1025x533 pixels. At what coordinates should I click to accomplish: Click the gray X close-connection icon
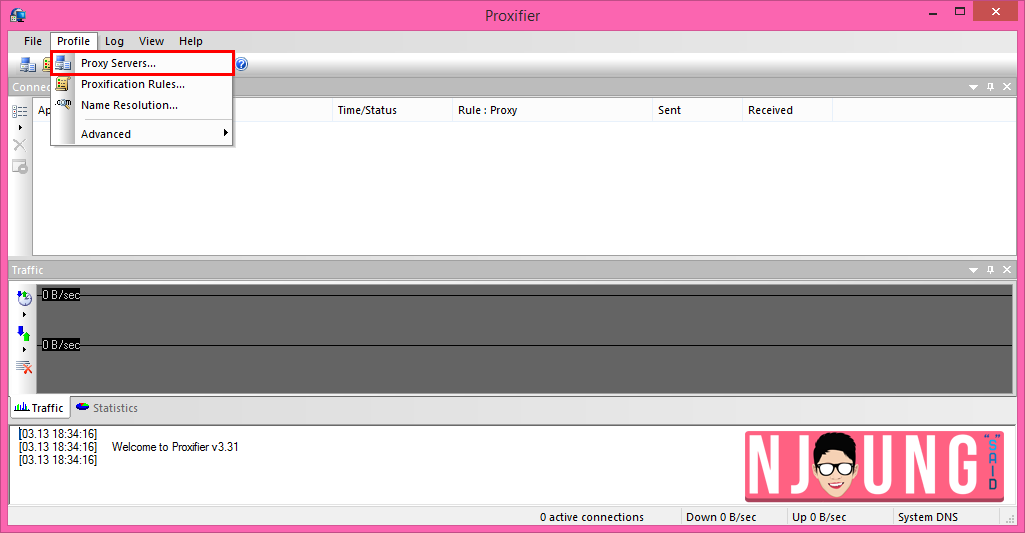click(x=20, y=145)
